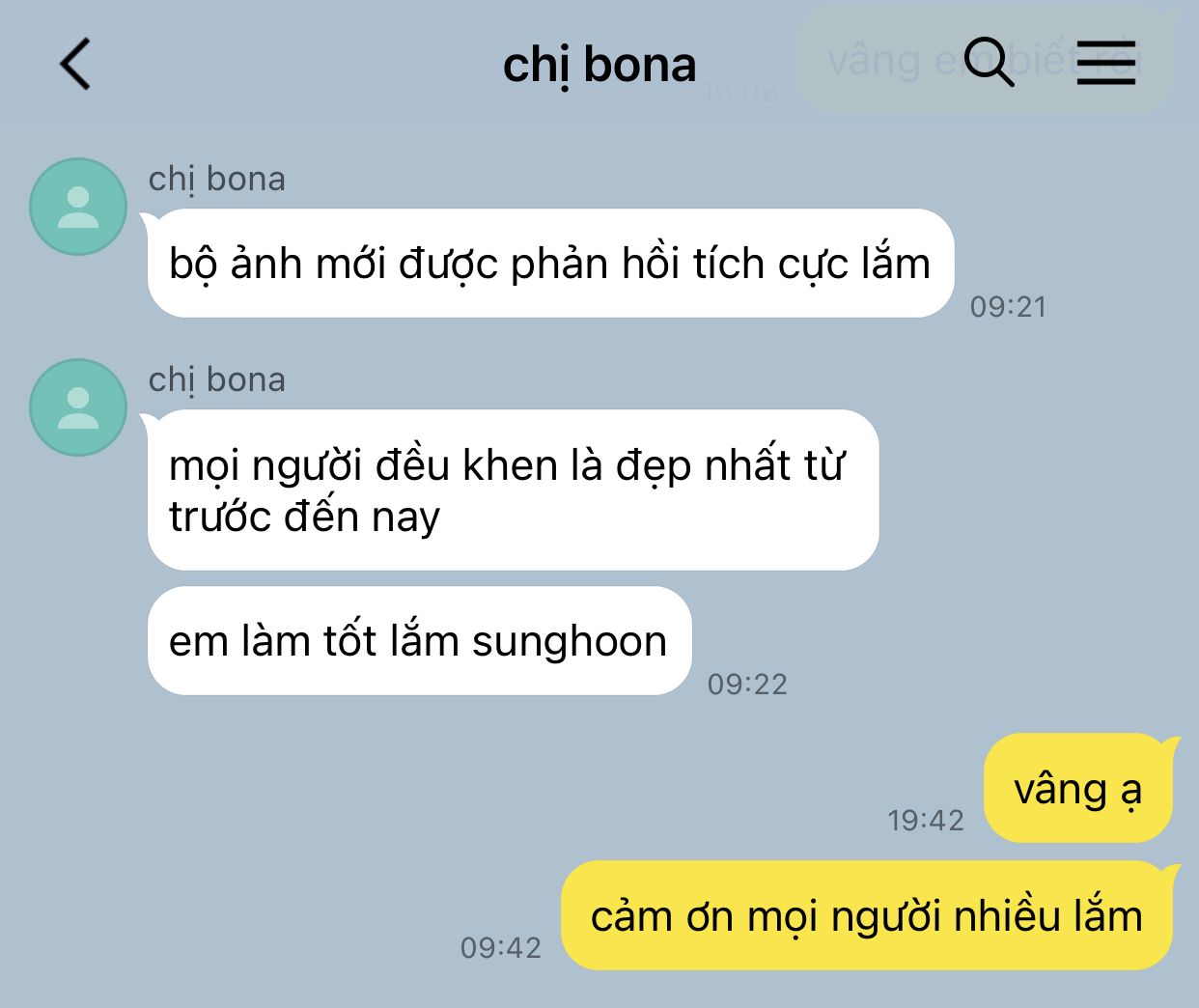Tap the 09:42 timestamp
Viewport: 1199px width, 1008px height.
(500, 948)
